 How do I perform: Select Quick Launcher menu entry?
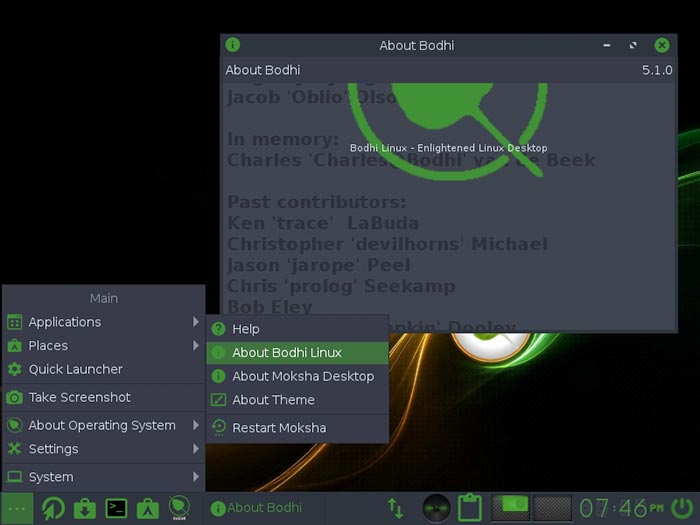point(104,369)
